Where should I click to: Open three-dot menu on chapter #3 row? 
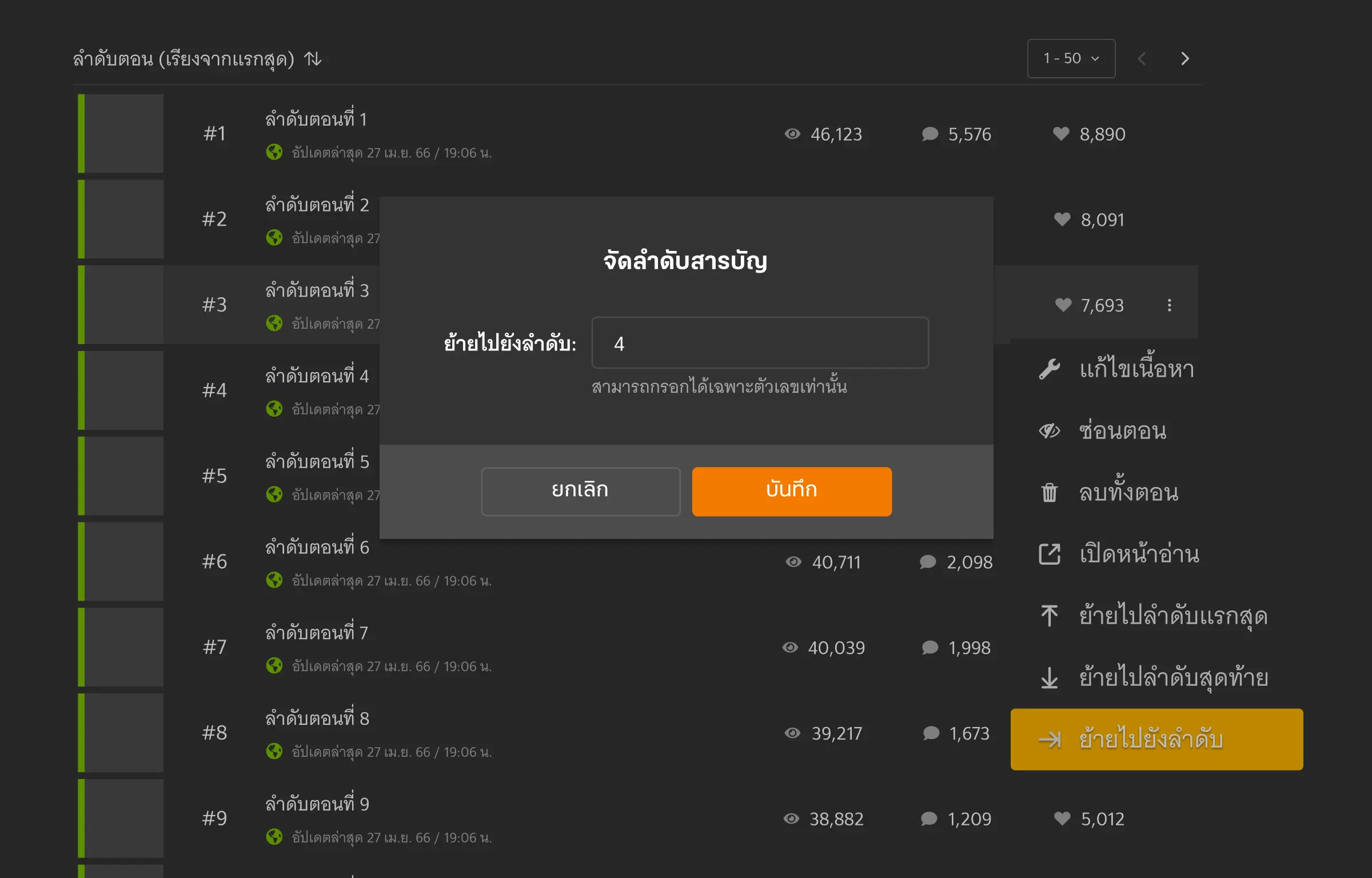(x=1169, y=305)
